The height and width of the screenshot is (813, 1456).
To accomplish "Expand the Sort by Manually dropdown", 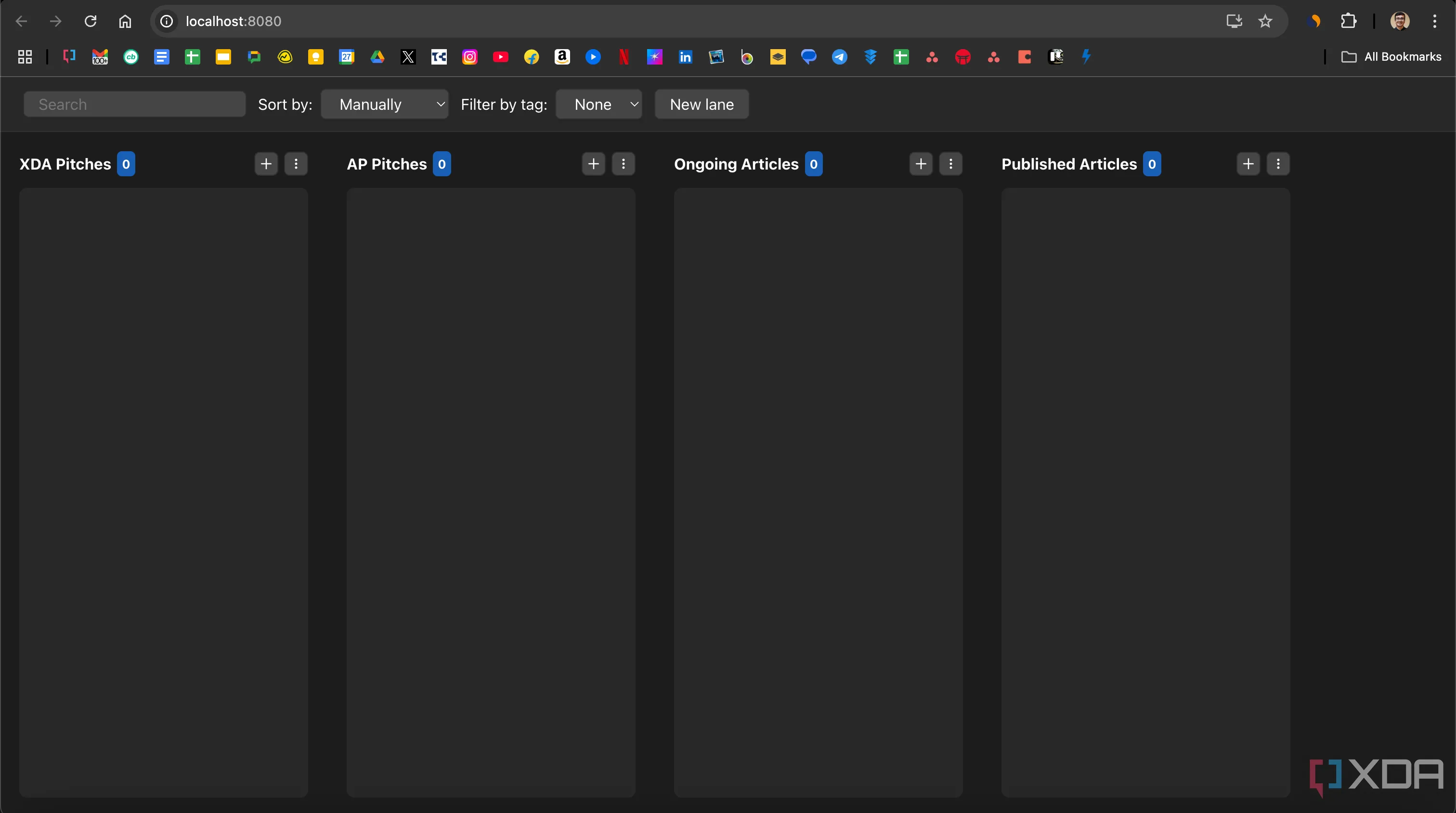I will pos(384,105).
